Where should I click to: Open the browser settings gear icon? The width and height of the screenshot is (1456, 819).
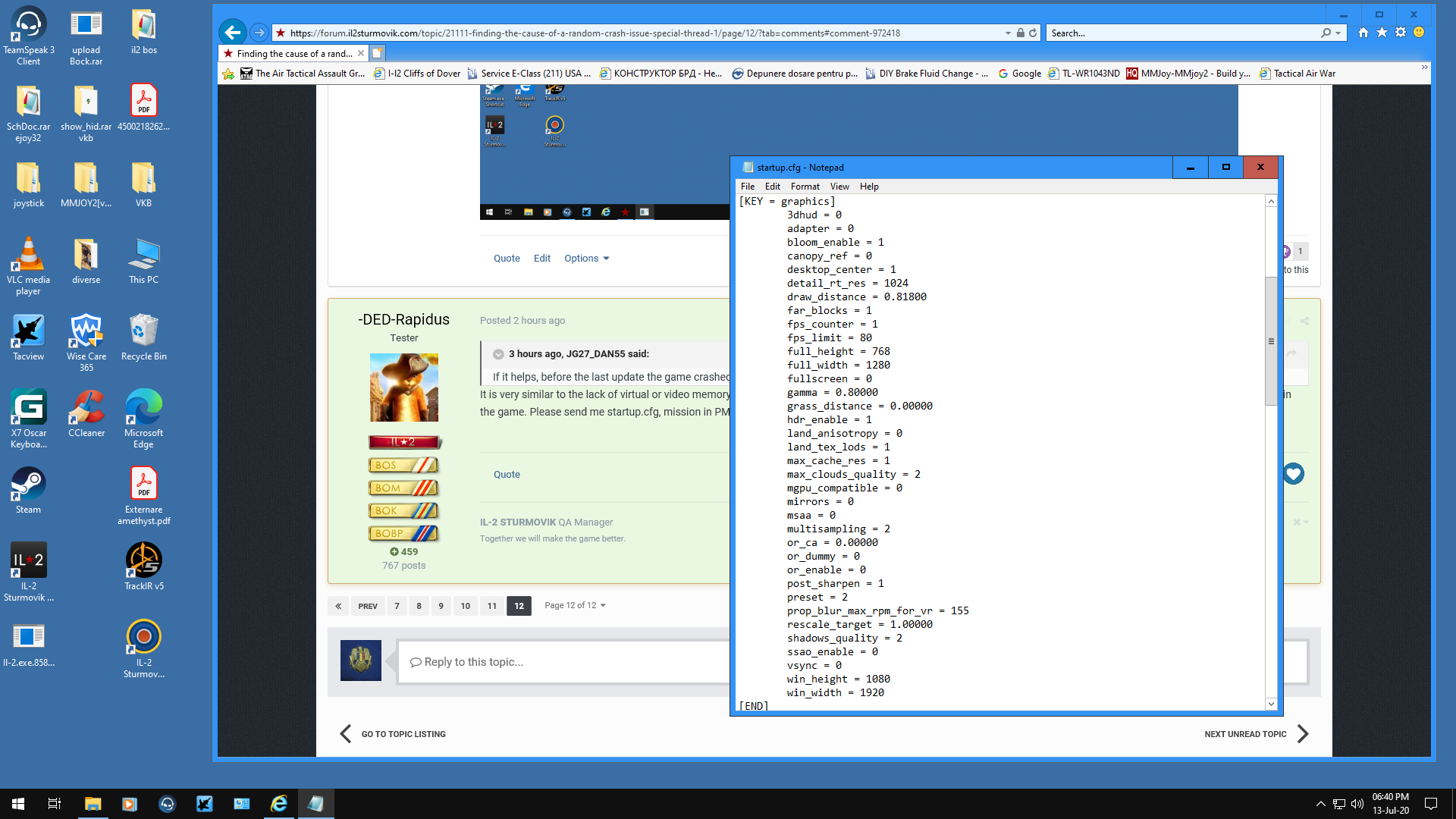(1401, 33)
